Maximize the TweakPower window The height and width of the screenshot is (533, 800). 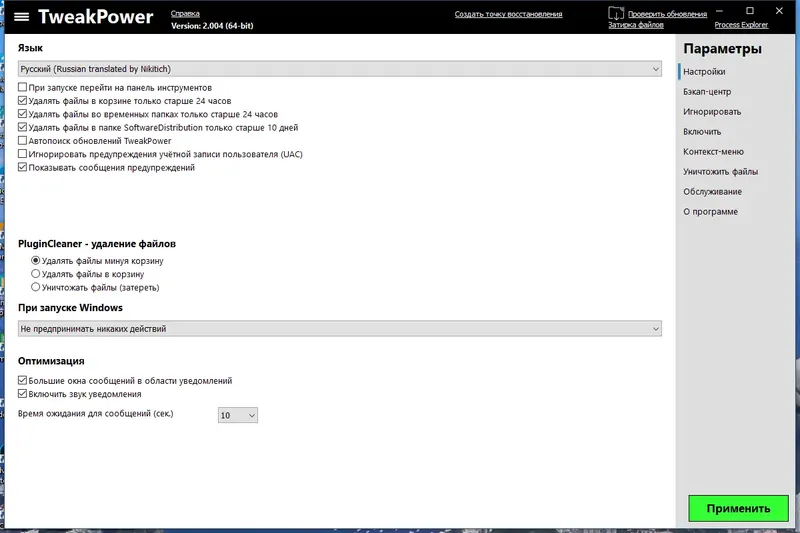click(749, 11)
